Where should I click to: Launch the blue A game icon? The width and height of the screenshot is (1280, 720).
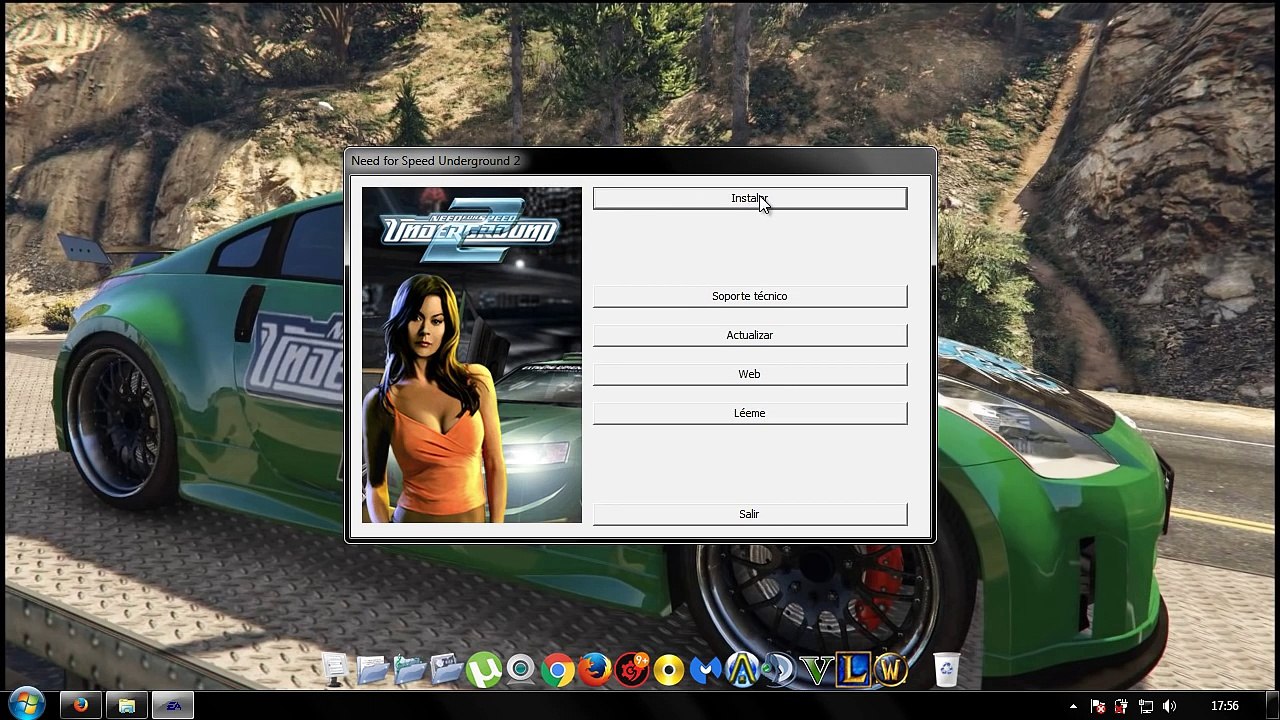tap(742, 669)
